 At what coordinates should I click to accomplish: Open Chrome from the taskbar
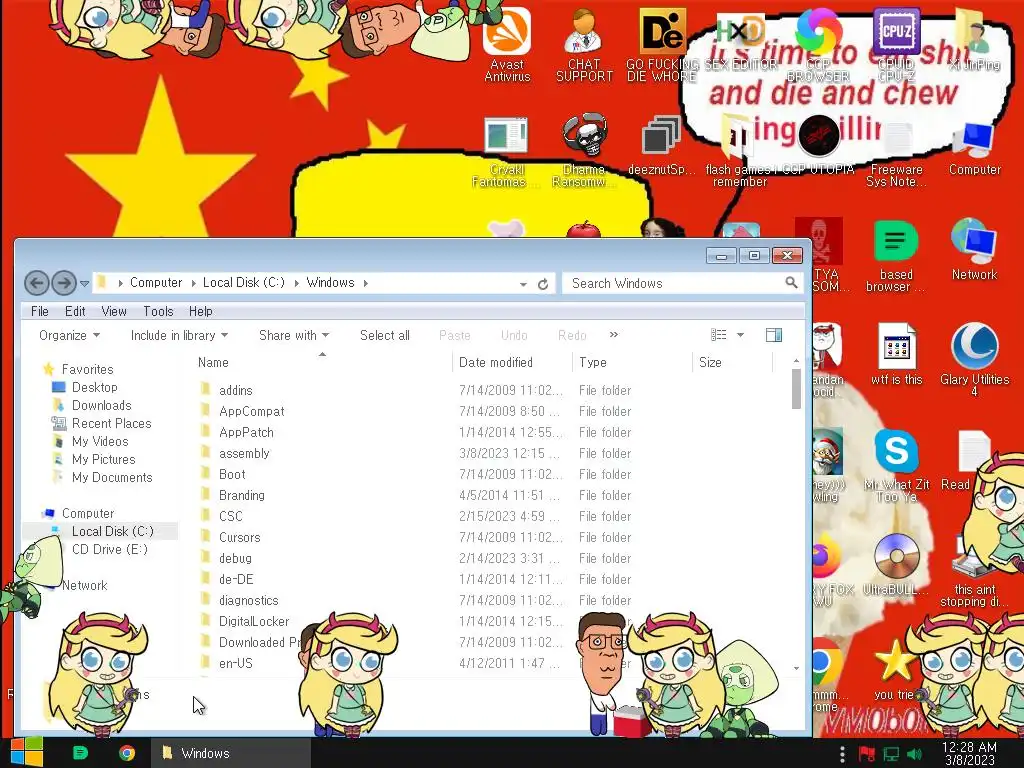(127, 753)
